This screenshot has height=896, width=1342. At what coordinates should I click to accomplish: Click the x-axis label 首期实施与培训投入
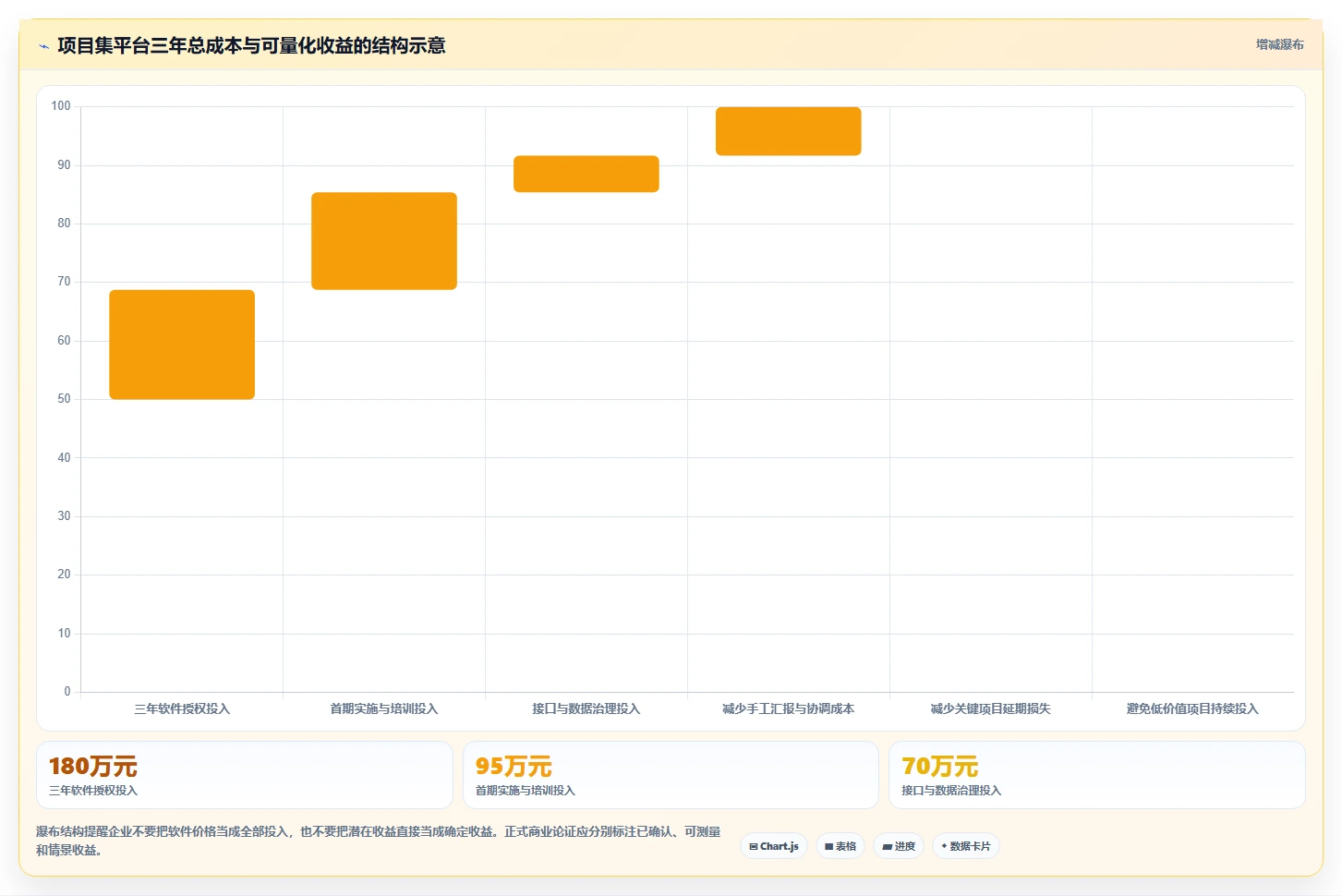pos(384,708)
